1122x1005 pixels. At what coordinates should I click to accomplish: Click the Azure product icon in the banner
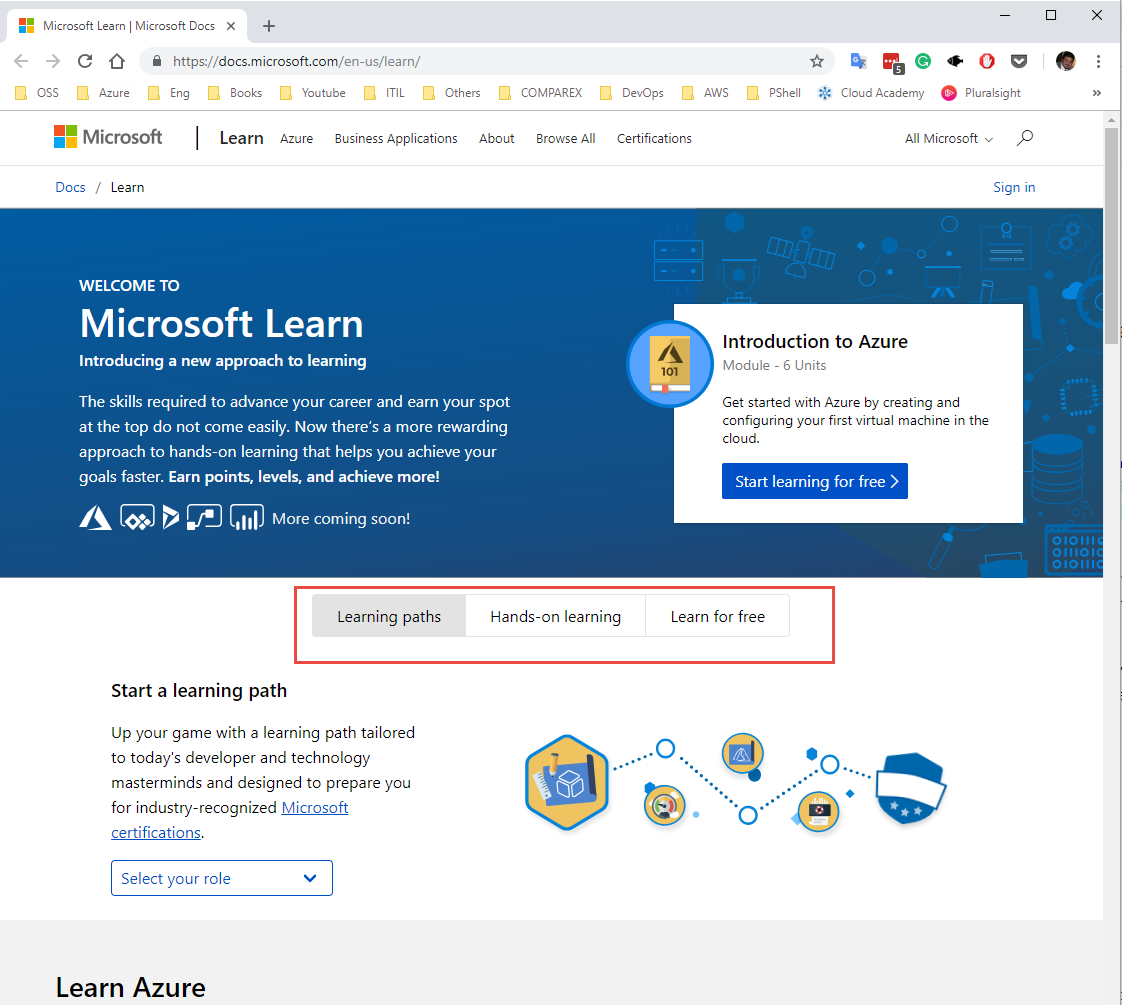(95, 518)
